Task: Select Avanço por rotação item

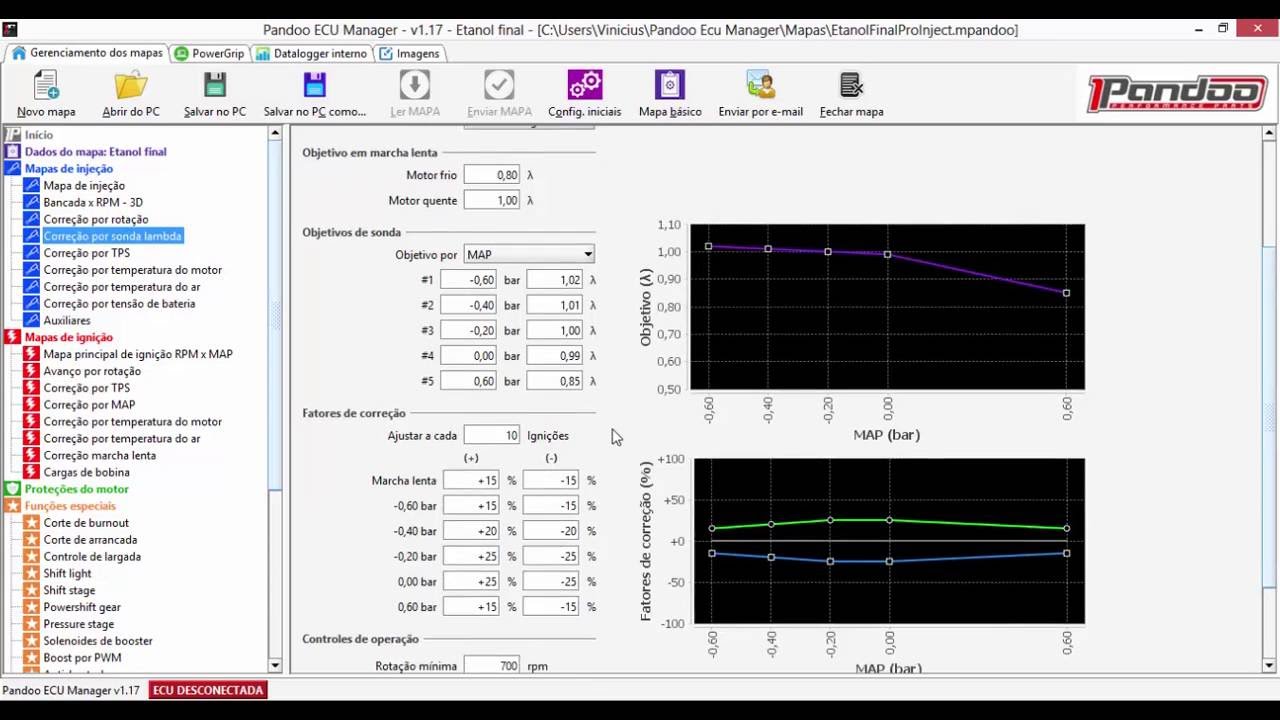Action: [x=92, y=371]
